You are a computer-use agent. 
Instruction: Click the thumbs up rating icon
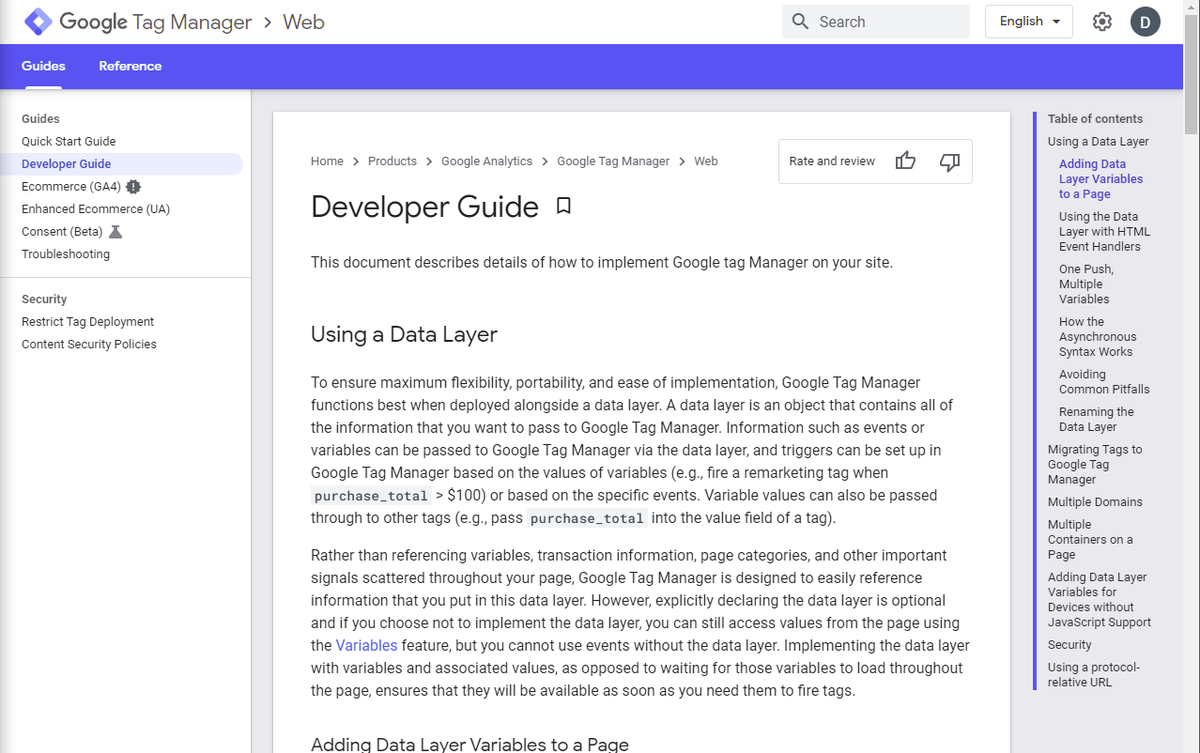(x=905, y=161)
